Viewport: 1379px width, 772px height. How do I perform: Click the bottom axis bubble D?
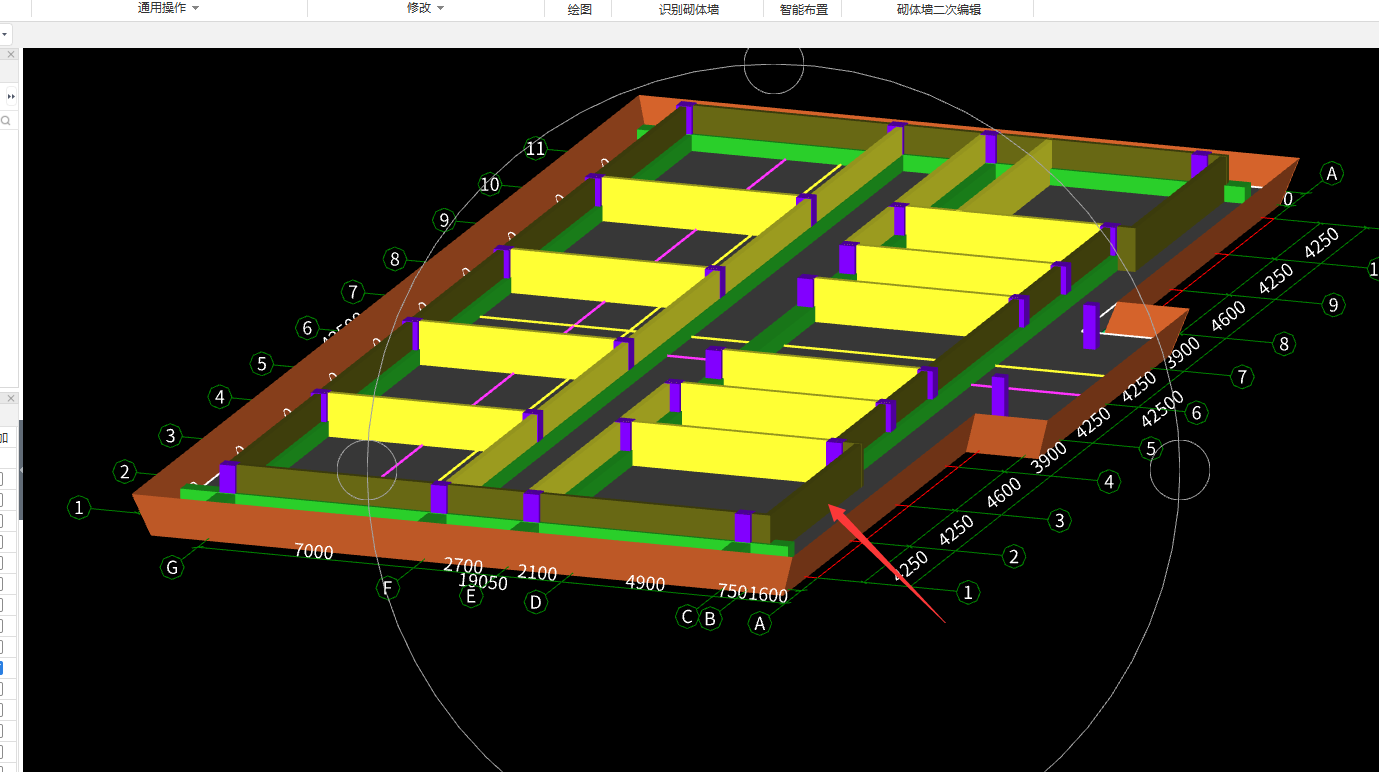[x=536, y=602]
